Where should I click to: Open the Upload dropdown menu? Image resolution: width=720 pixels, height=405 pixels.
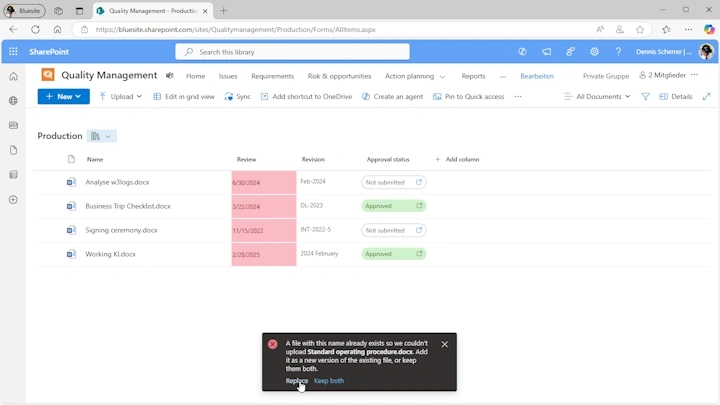(x=120, y=96)
